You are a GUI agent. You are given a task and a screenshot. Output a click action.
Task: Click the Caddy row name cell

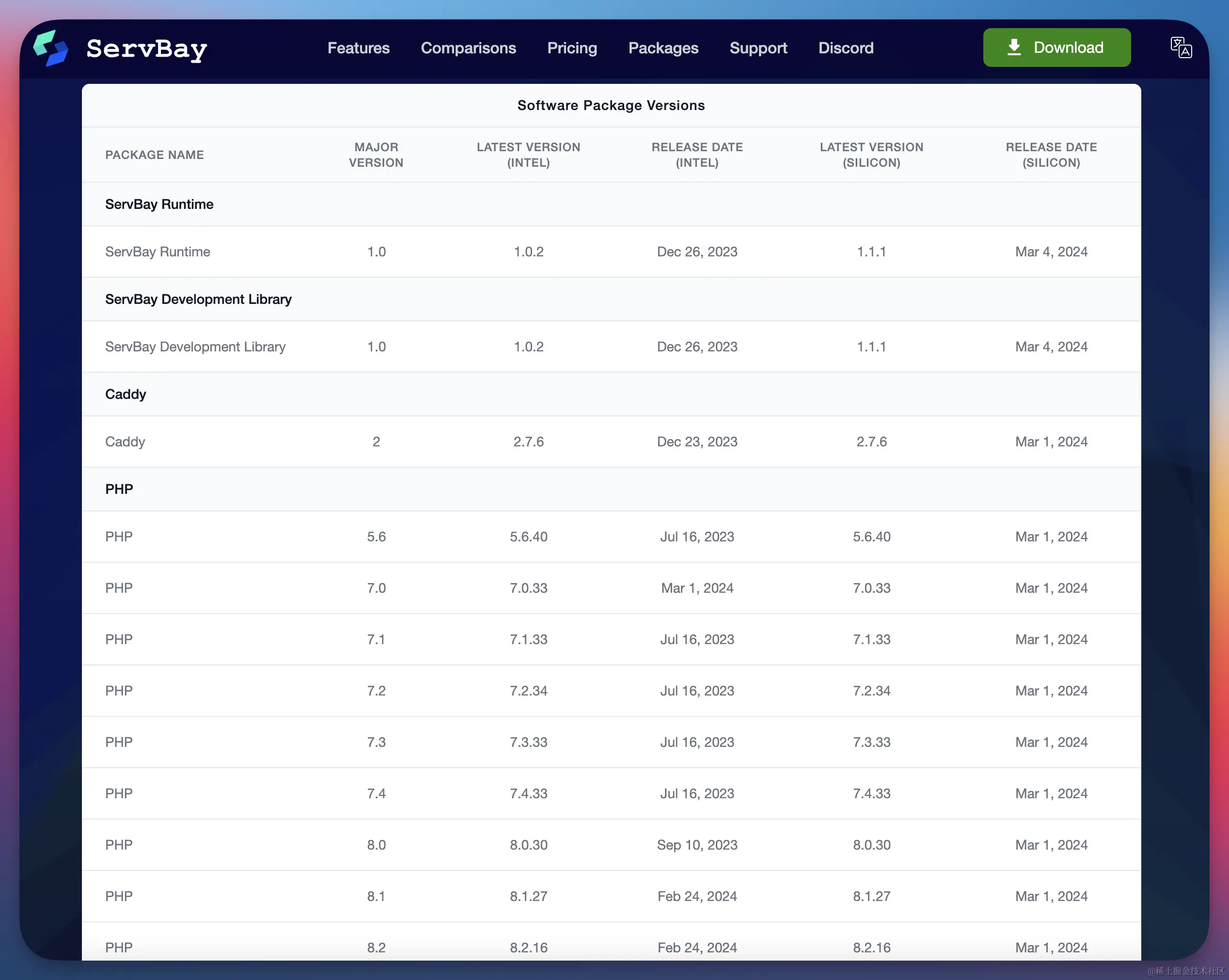[125, 442]
